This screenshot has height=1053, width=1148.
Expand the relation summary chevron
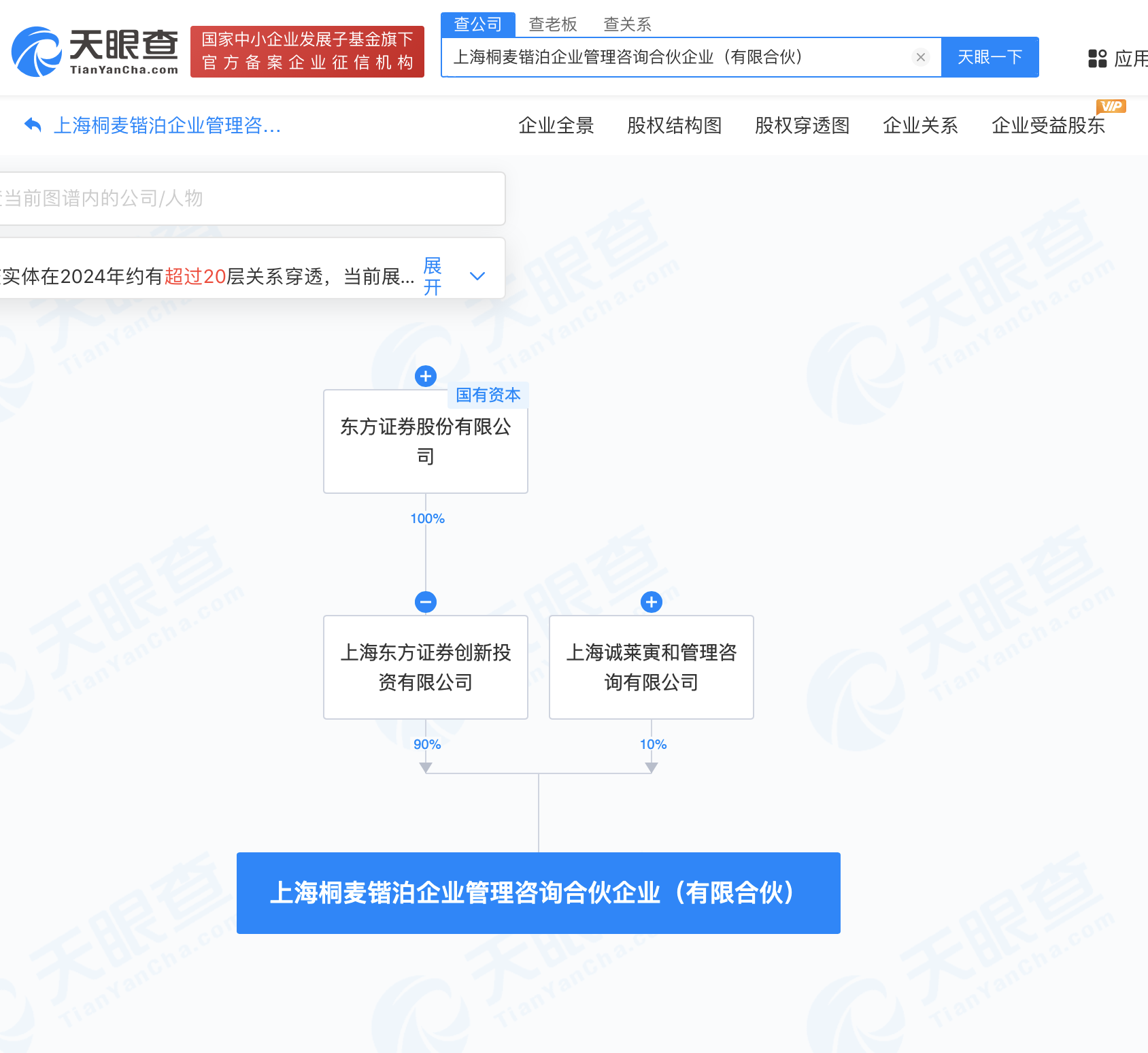(477, 276)
